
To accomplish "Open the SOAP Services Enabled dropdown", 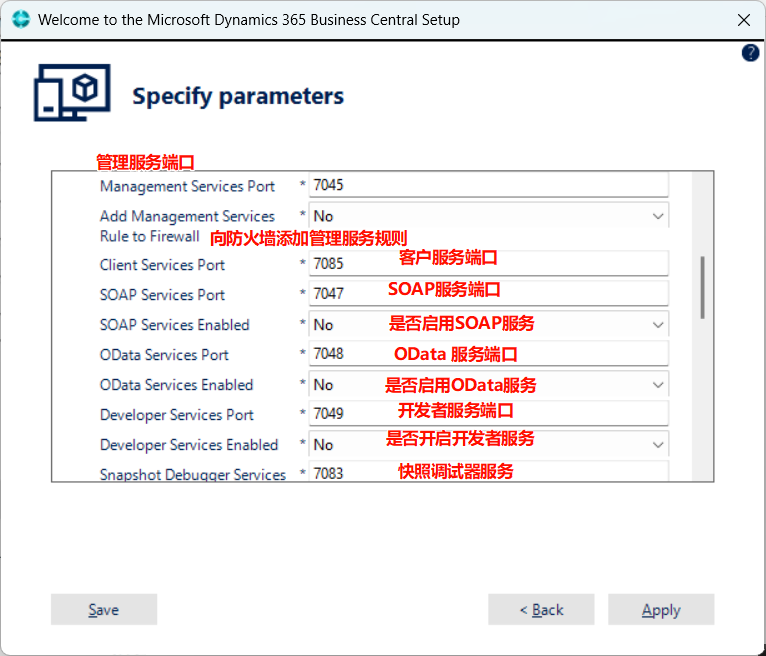I will click(489, 324).
